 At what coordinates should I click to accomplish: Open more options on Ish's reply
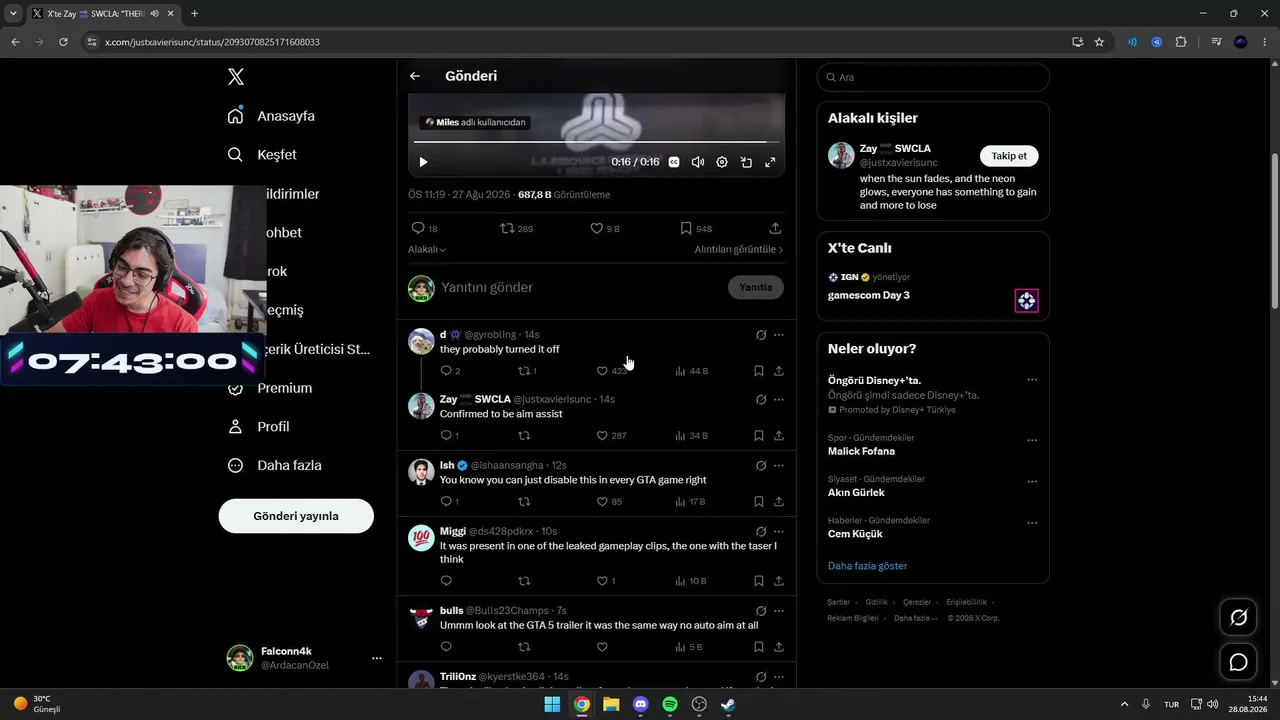(x=779, y=466)
